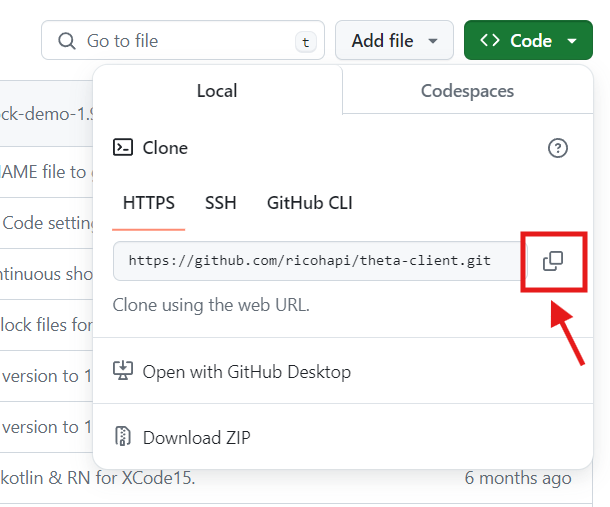The width and height of the screenshot is (610, 507).
Task: Select the HTTPS clone option
Action: click(x=149, y=203)
